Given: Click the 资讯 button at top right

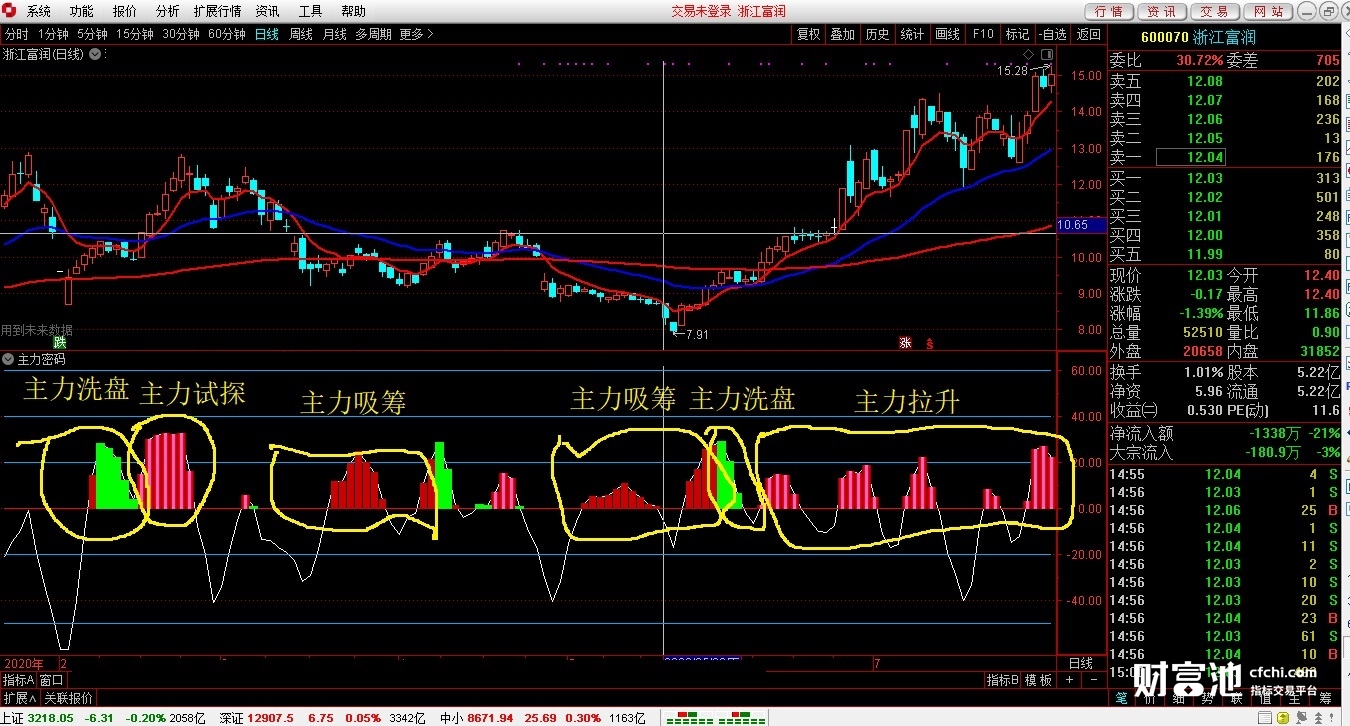Looking at the screenshot, I should tap(1161, 11).
